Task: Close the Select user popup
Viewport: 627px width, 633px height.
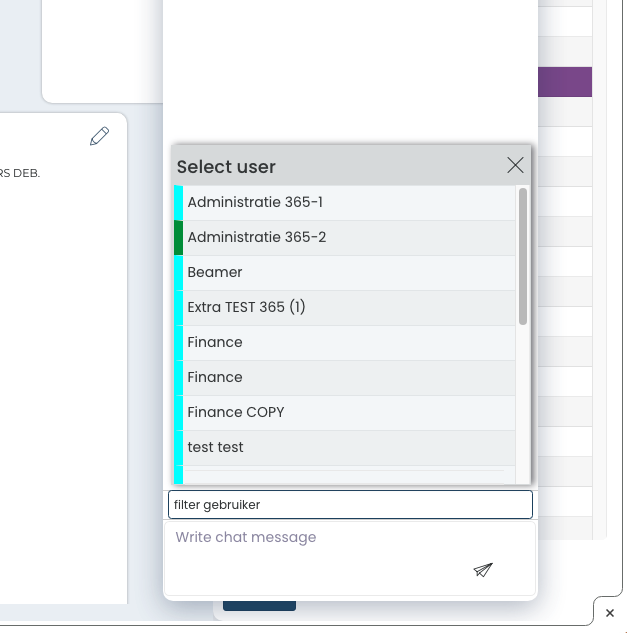Action: tap(515, 166)
